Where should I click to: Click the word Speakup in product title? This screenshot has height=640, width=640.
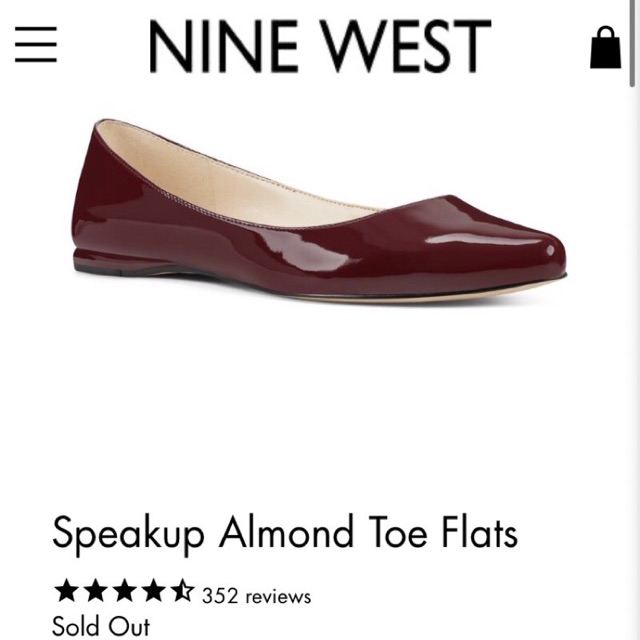(127, 533)
